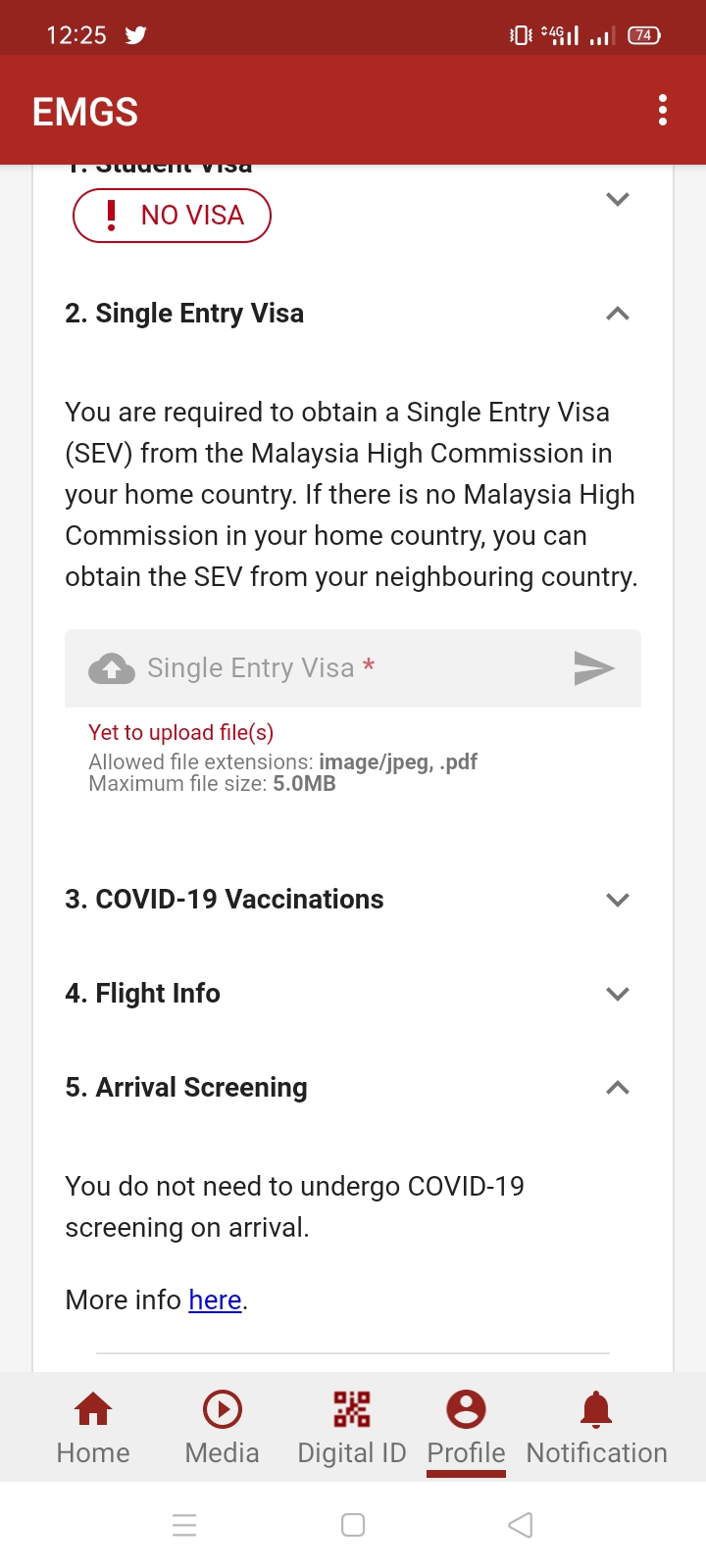Collapse the Arrival Screening section
Screen dimensions: 706x1568
[x=617, y=1088]
